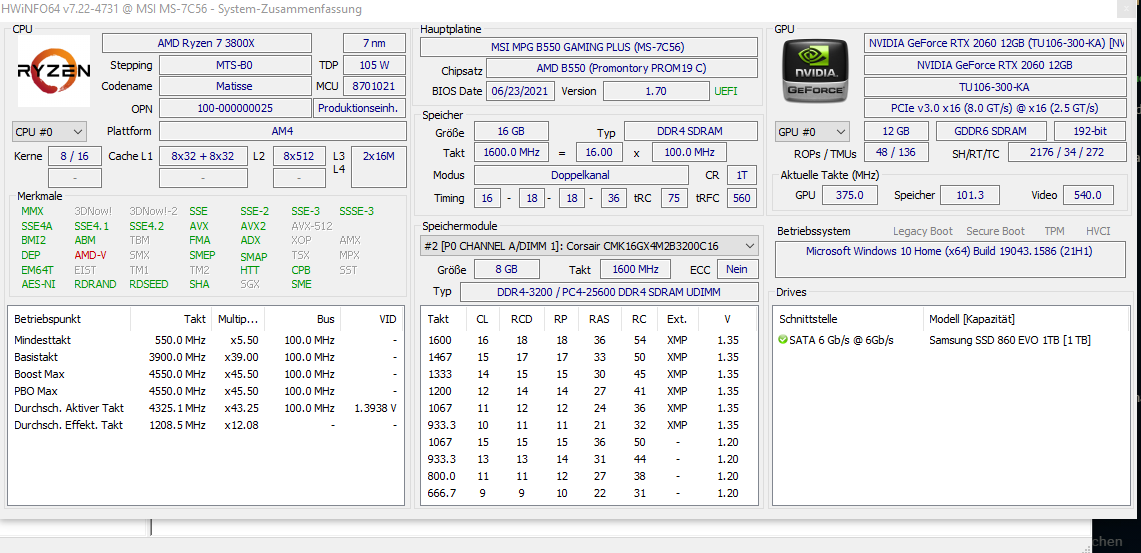Click the HVCI label
Viewport: 1141px width, 553px height.
1098,231
